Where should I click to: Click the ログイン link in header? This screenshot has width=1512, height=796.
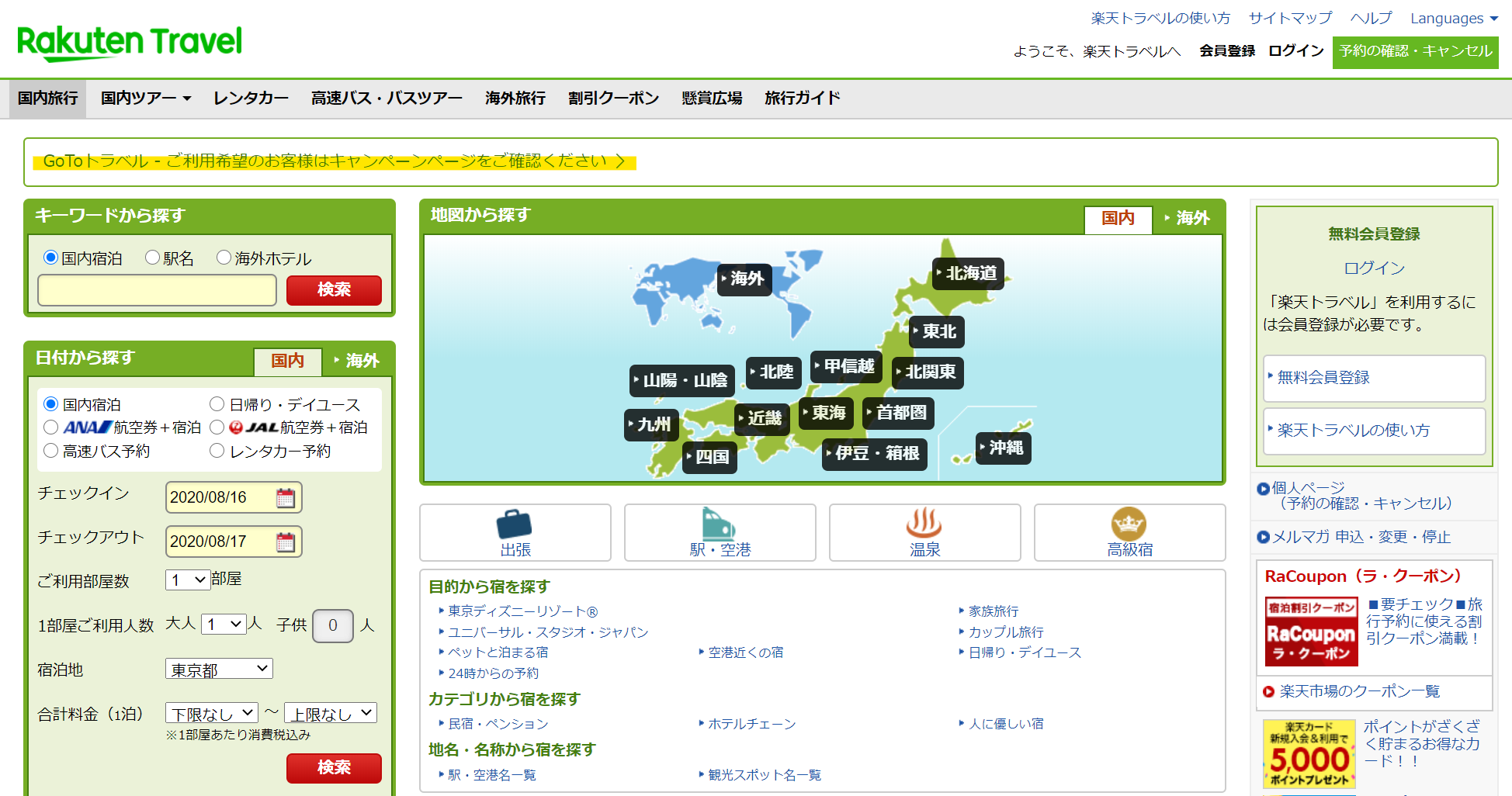click(x=1296, y=51)
